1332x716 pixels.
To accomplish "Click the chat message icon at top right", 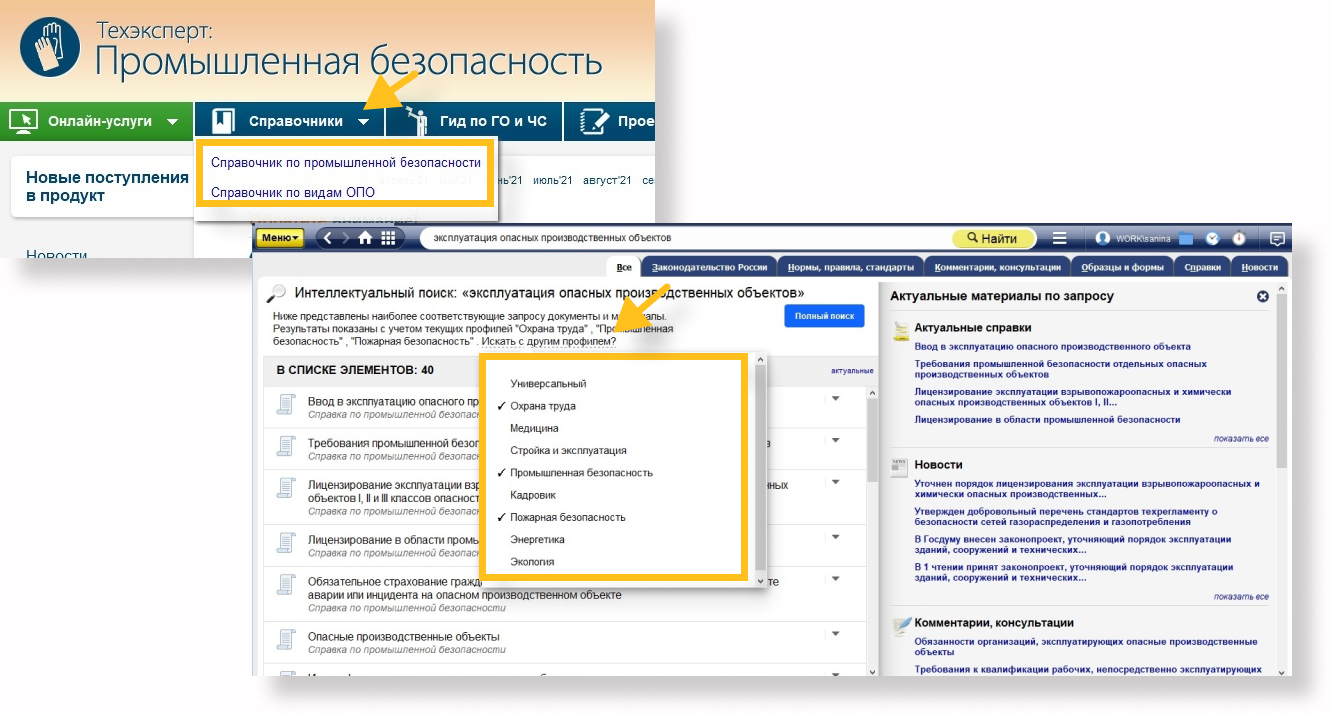I will pos(1277,238).
